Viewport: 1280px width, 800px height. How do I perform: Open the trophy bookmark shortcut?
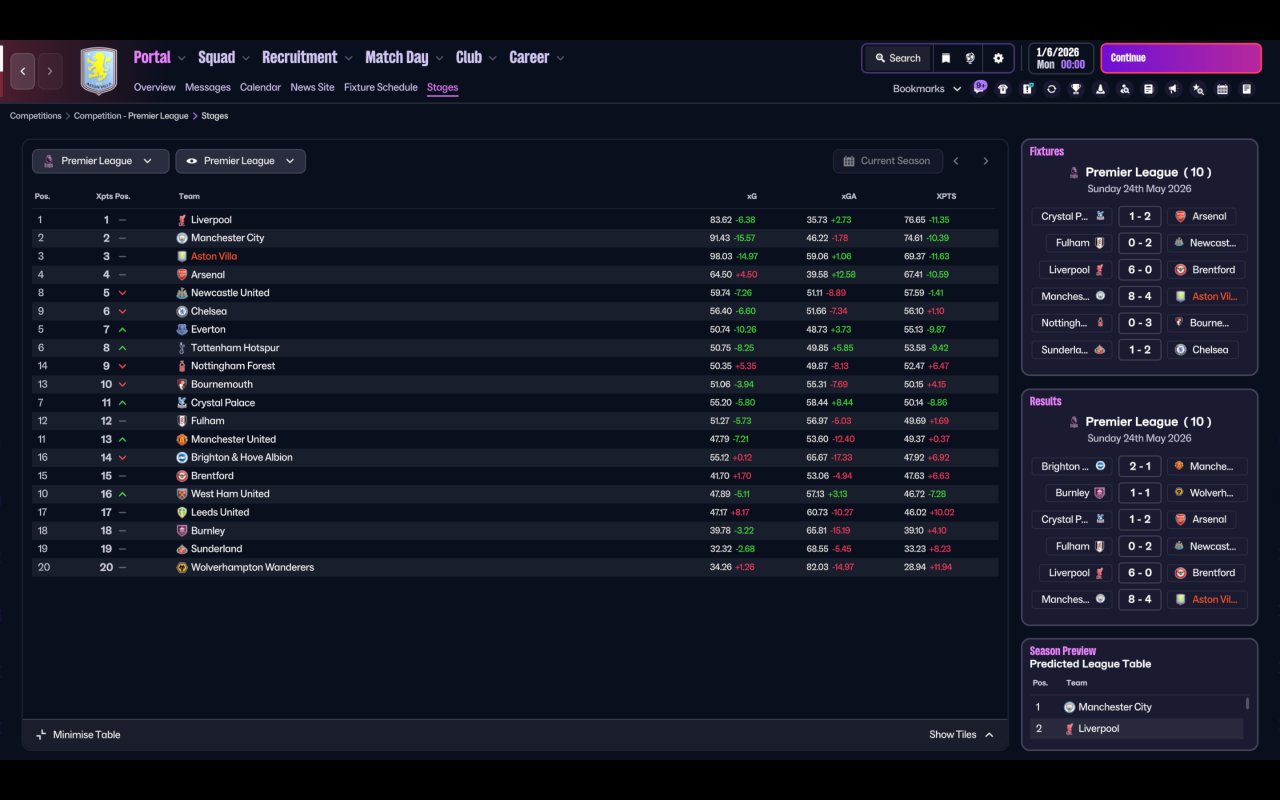(1076, 89)
